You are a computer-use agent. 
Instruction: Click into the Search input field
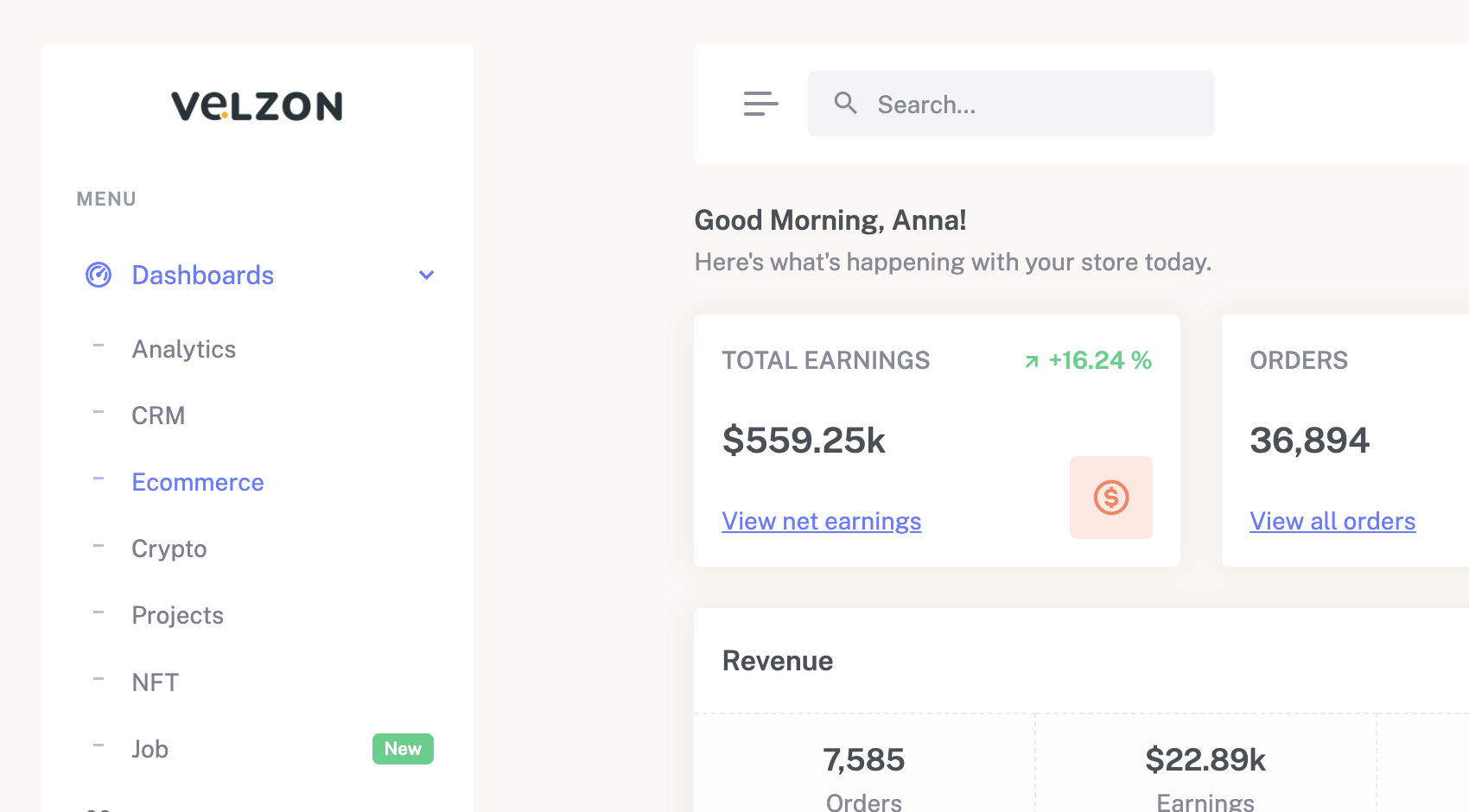(x=1011, y=104)
